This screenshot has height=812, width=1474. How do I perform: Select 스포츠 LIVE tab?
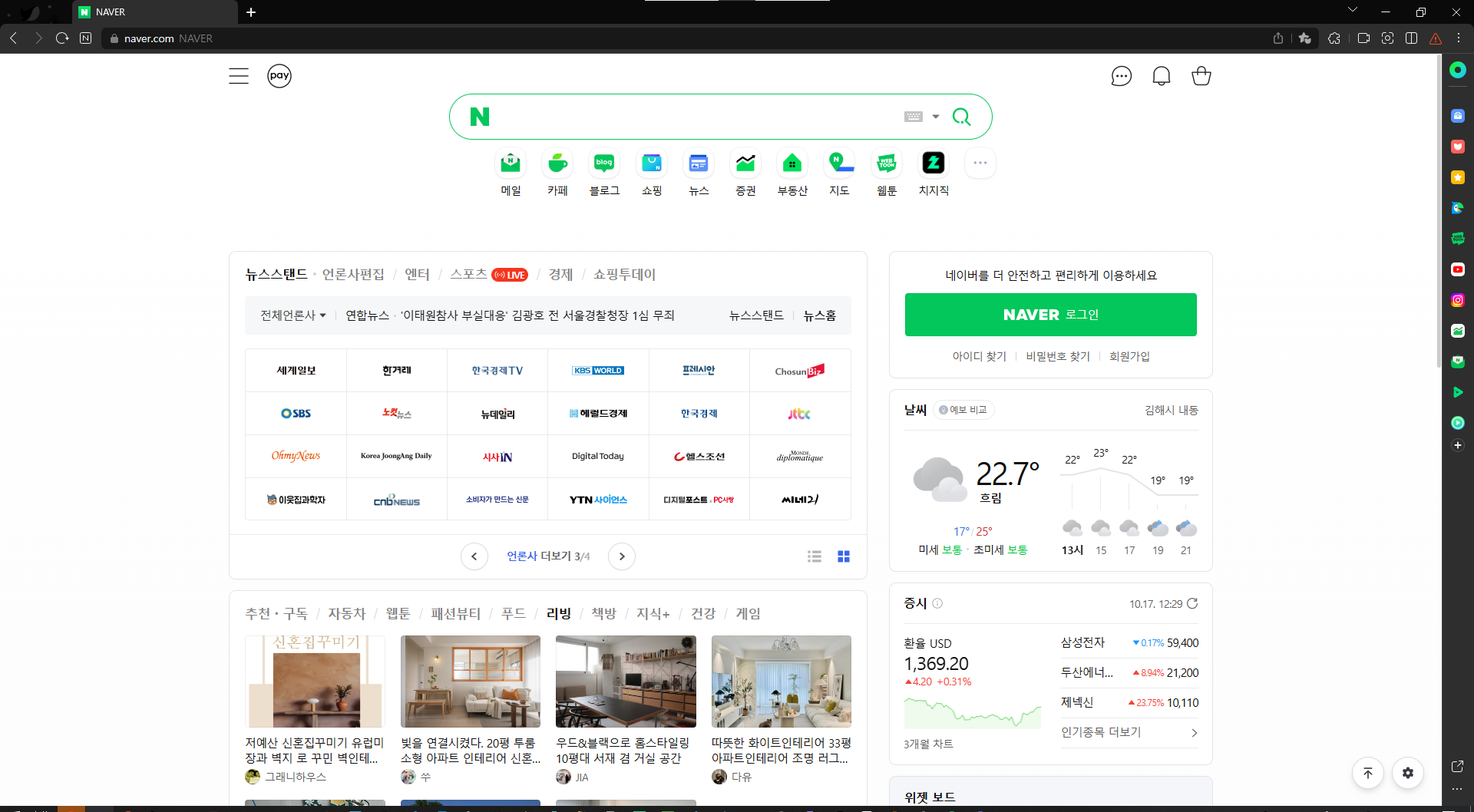tap(489, 275)
